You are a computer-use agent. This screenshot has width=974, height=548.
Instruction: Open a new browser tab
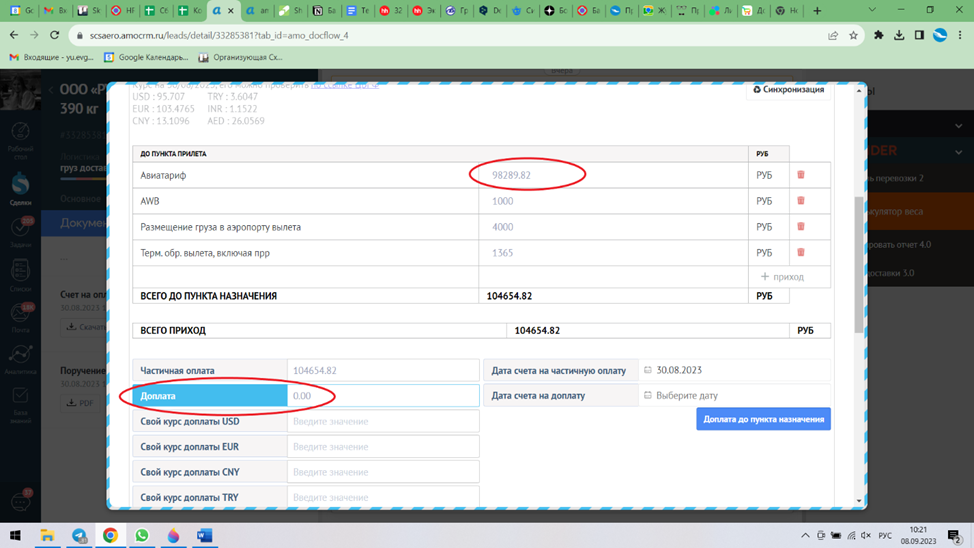pos(817,11)
